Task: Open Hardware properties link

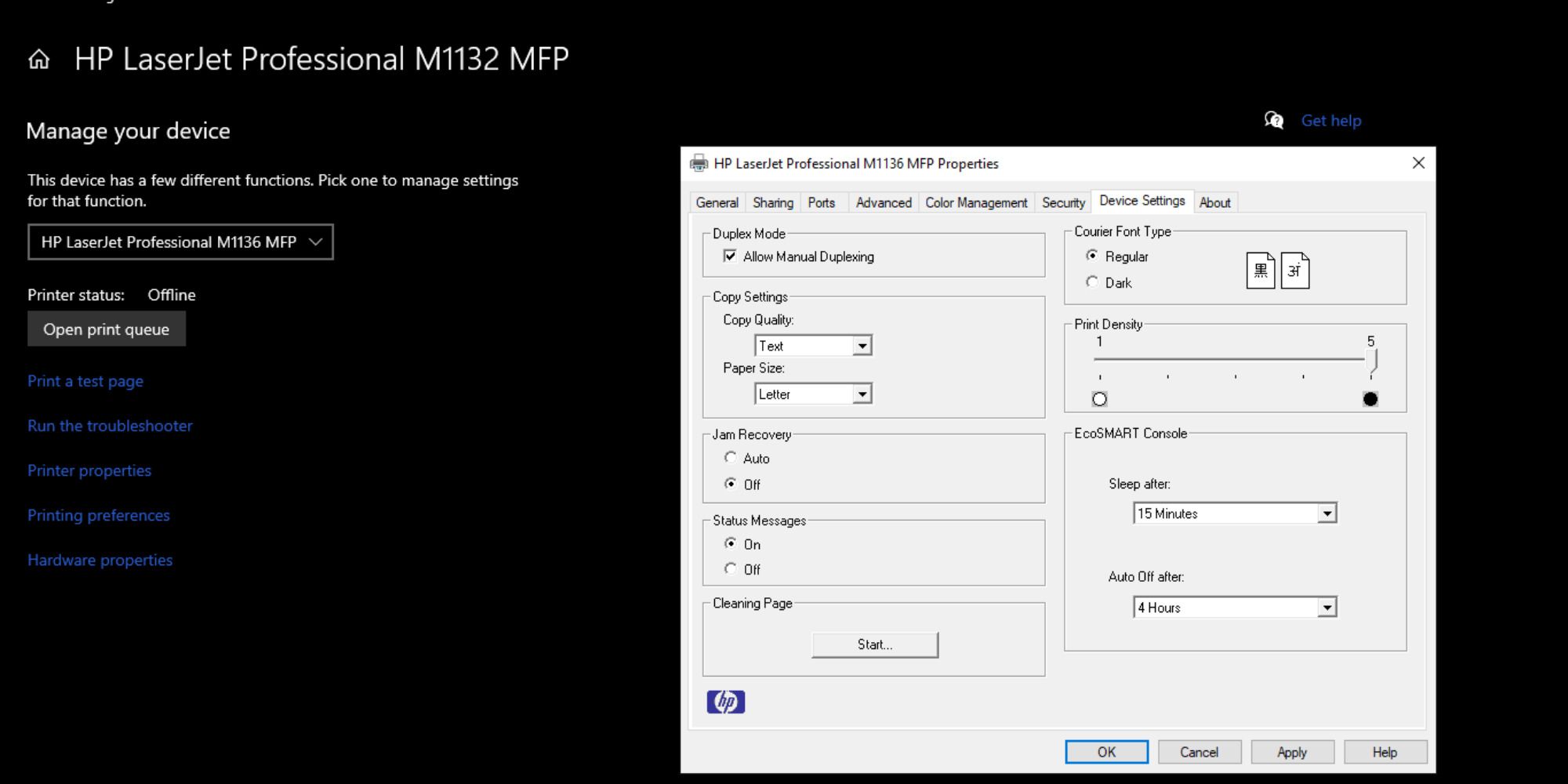Action: [100, 560]
